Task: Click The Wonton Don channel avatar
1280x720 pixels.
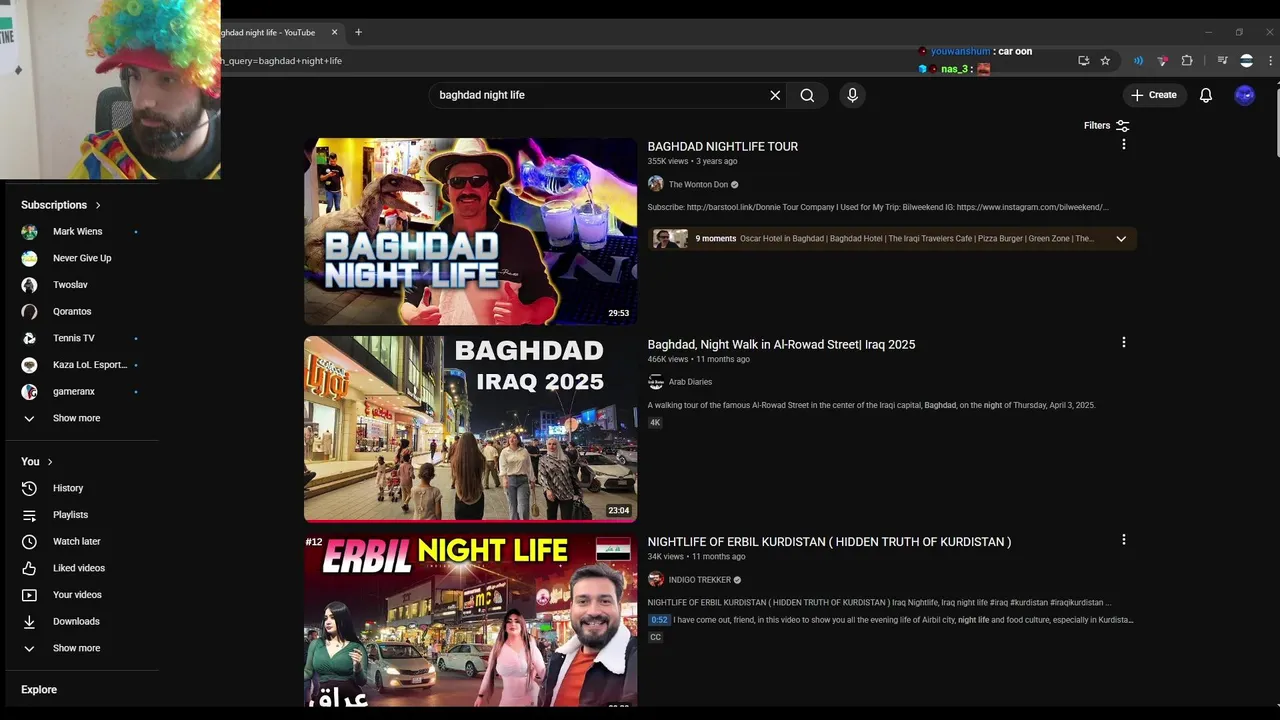Action: tap(656, 184)
